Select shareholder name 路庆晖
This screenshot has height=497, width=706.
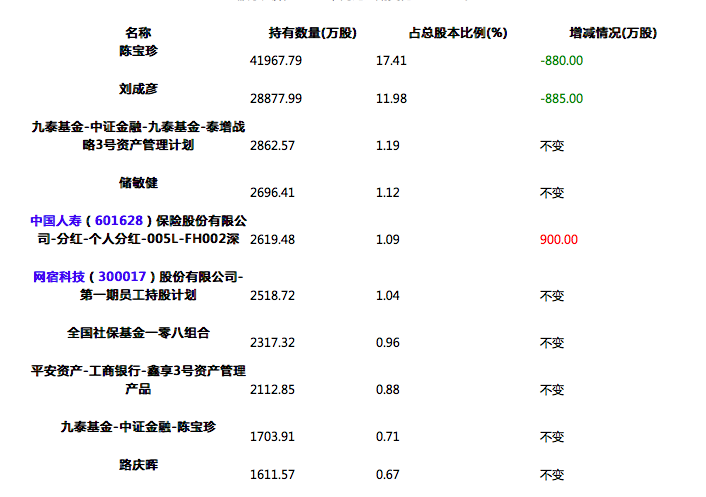(x=138, y=465)
